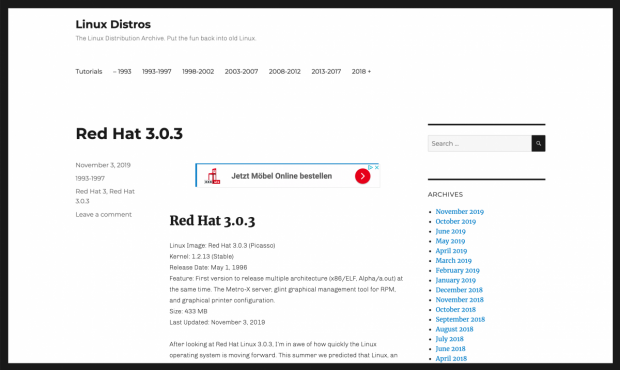
Task: Open the ad's red arrow button
Action: point(362,176)
